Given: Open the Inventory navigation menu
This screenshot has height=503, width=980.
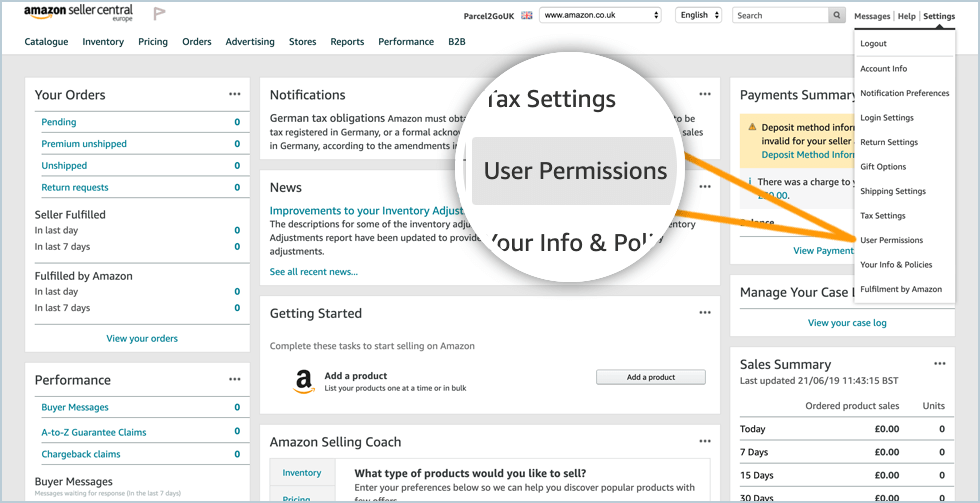Looking at the screenshot, I should point(103,42).
